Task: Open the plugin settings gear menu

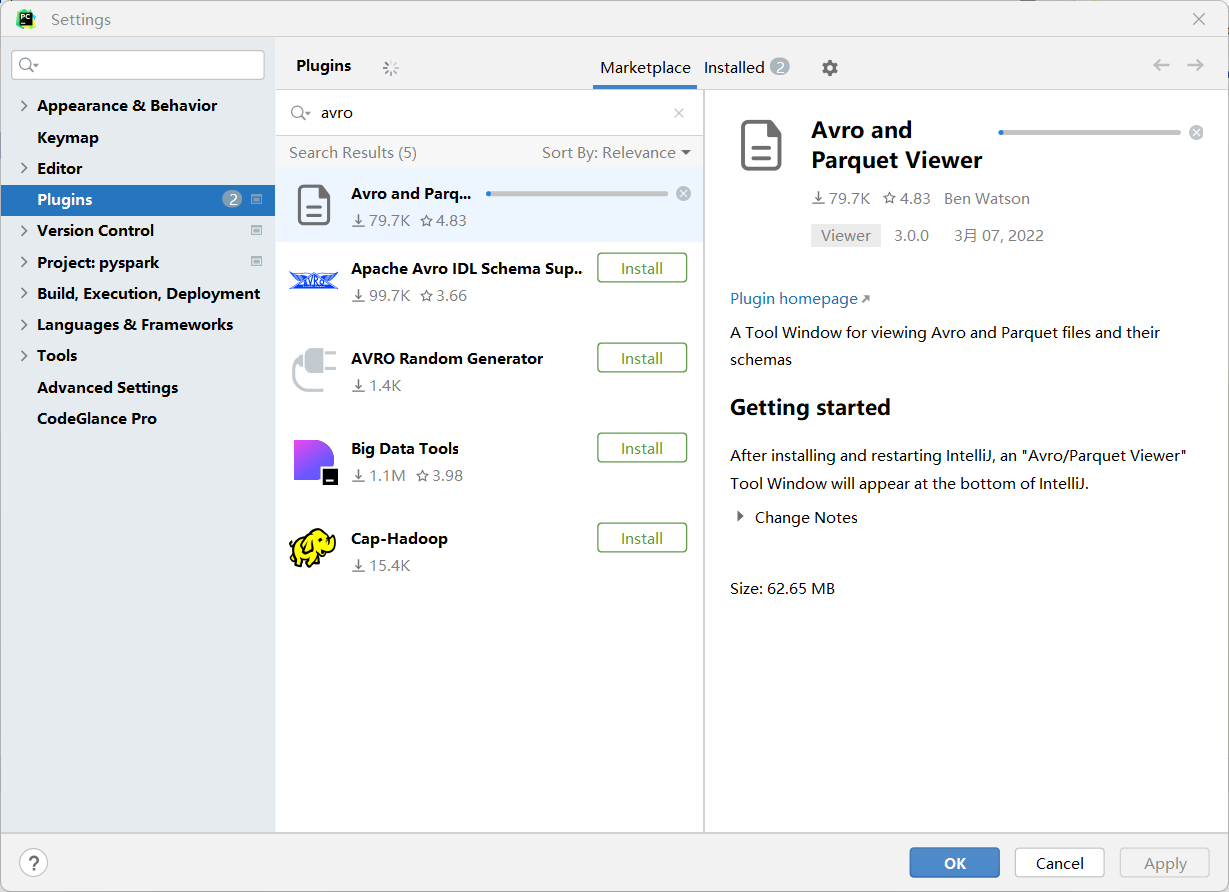Action: click(x=829, y=68)
